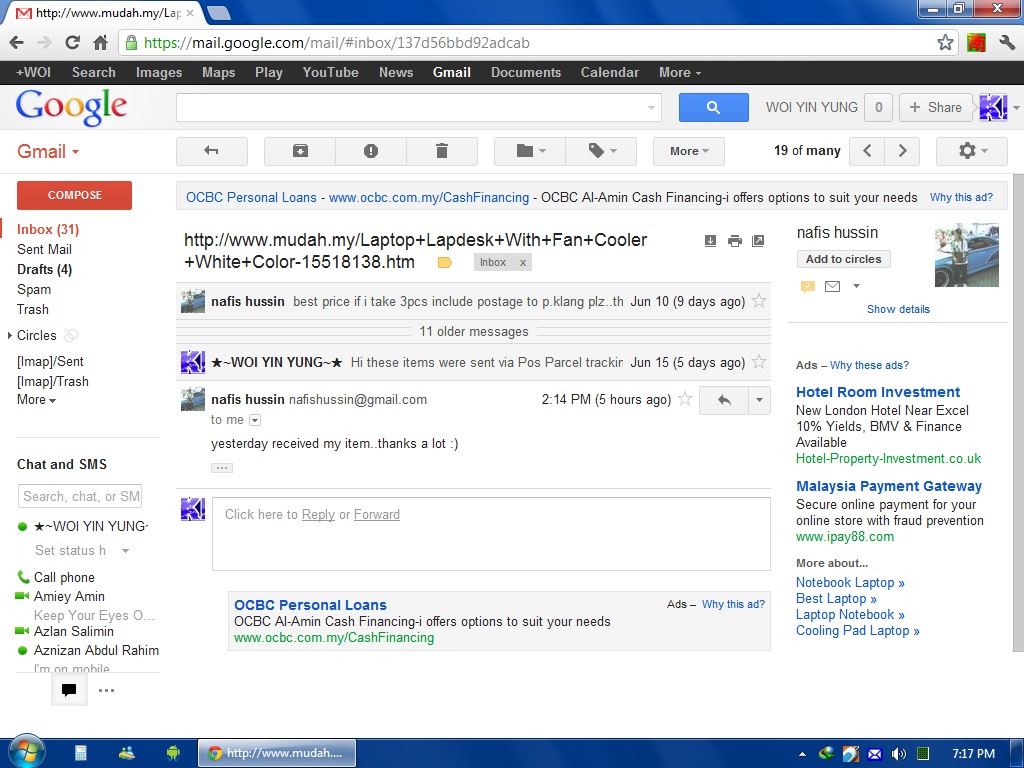The width and height of the screenshot is (1024, 768).
Task: Open the Windows Start orb
Action: (x=26, y=751)
